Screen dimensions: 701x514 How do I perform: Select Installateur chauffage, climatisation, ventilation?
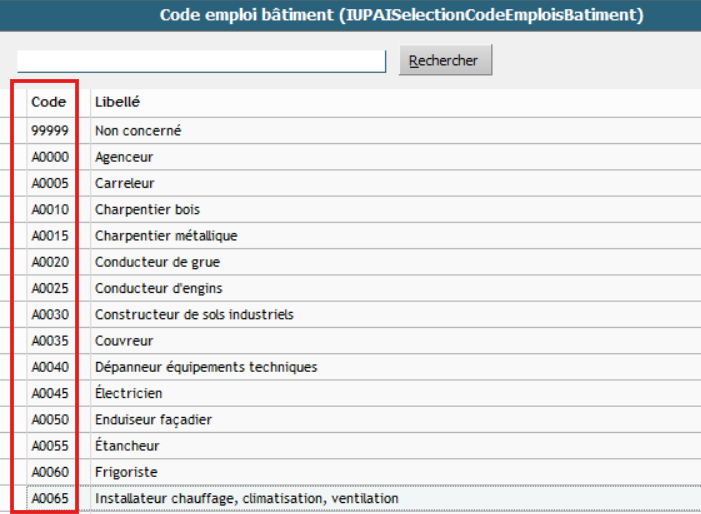pos(246,498)
